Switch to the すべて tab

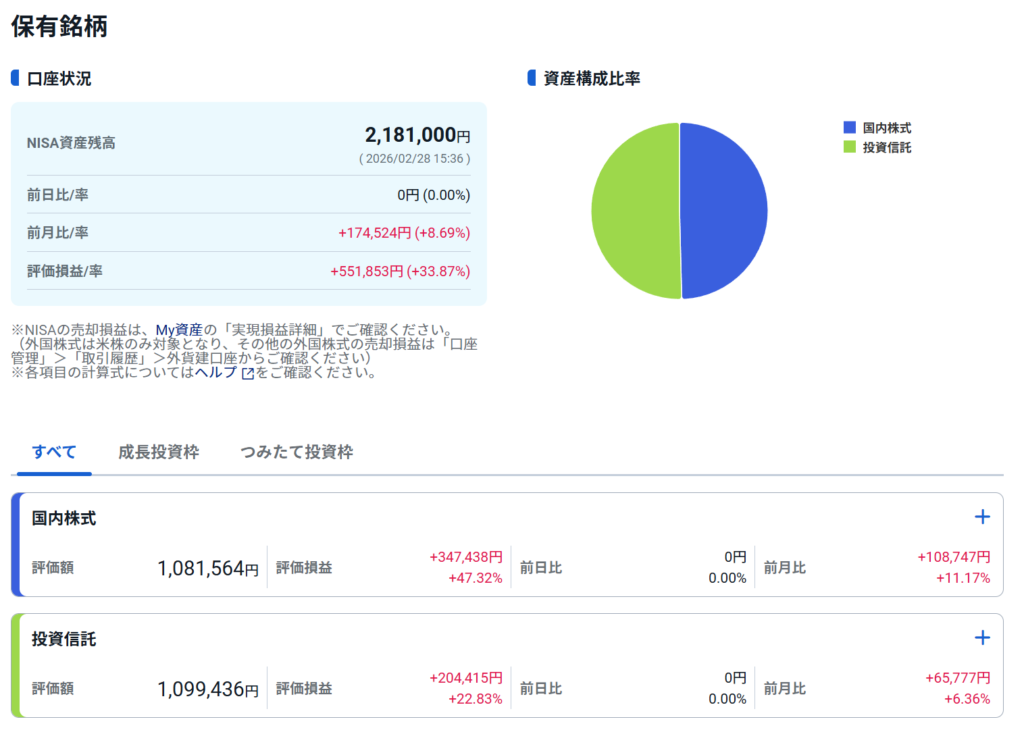click(54, 452)
